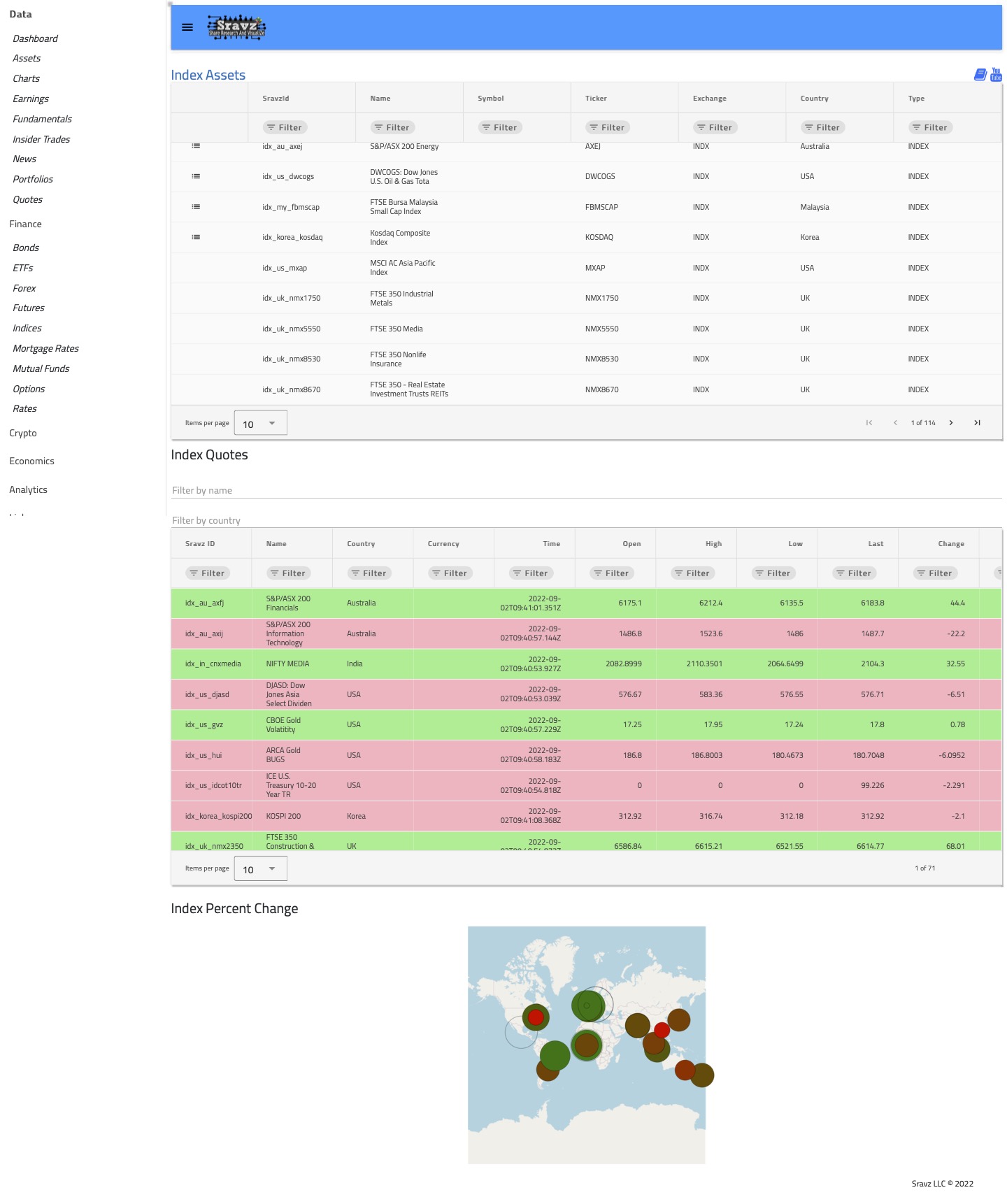Screen dimensions: 1007x1204
Task: Open Assets in sidebar
Action: pyautogui.click(x=27, y=58)
